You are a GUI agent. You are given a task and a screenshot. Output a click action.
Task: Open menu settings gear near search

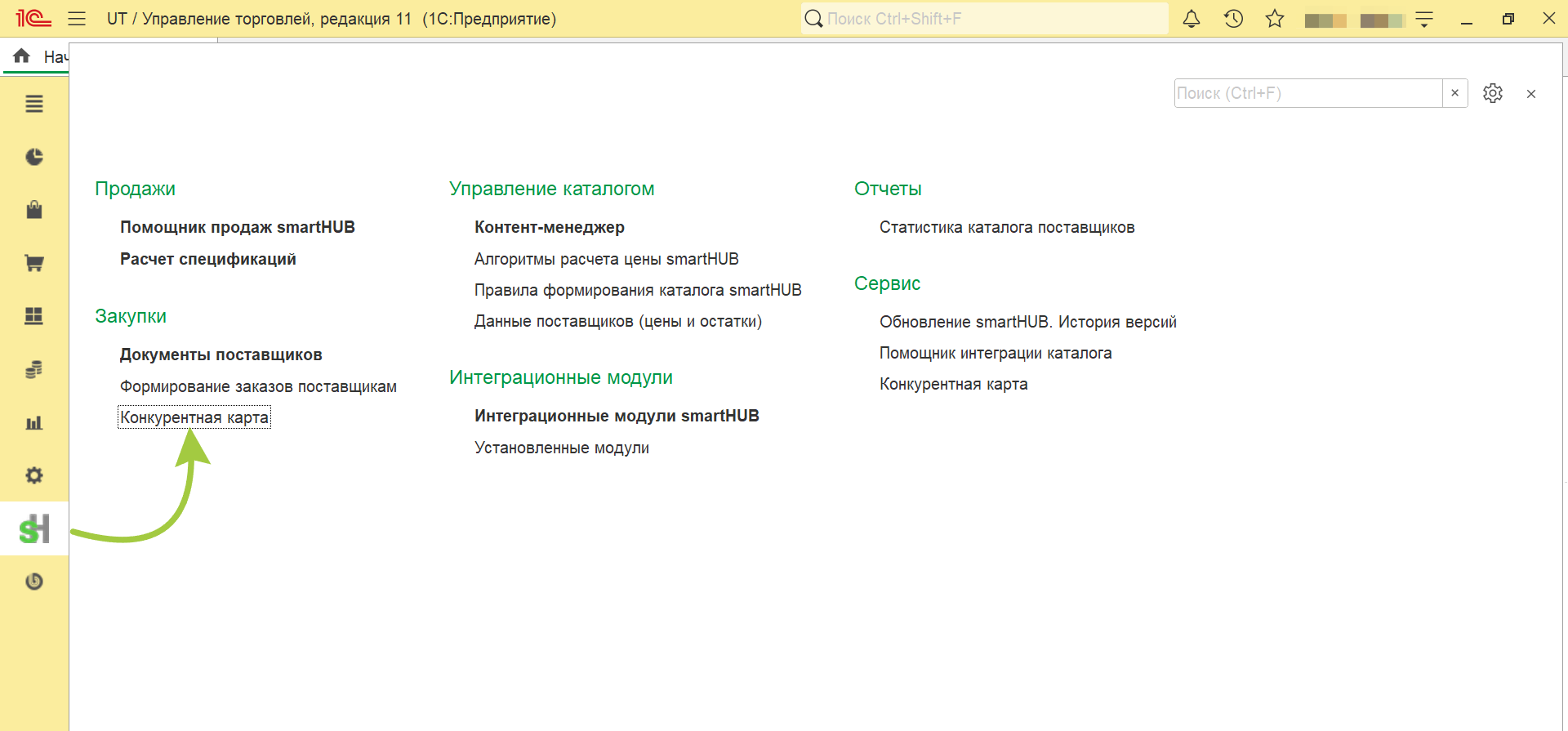click(1493, 93)
